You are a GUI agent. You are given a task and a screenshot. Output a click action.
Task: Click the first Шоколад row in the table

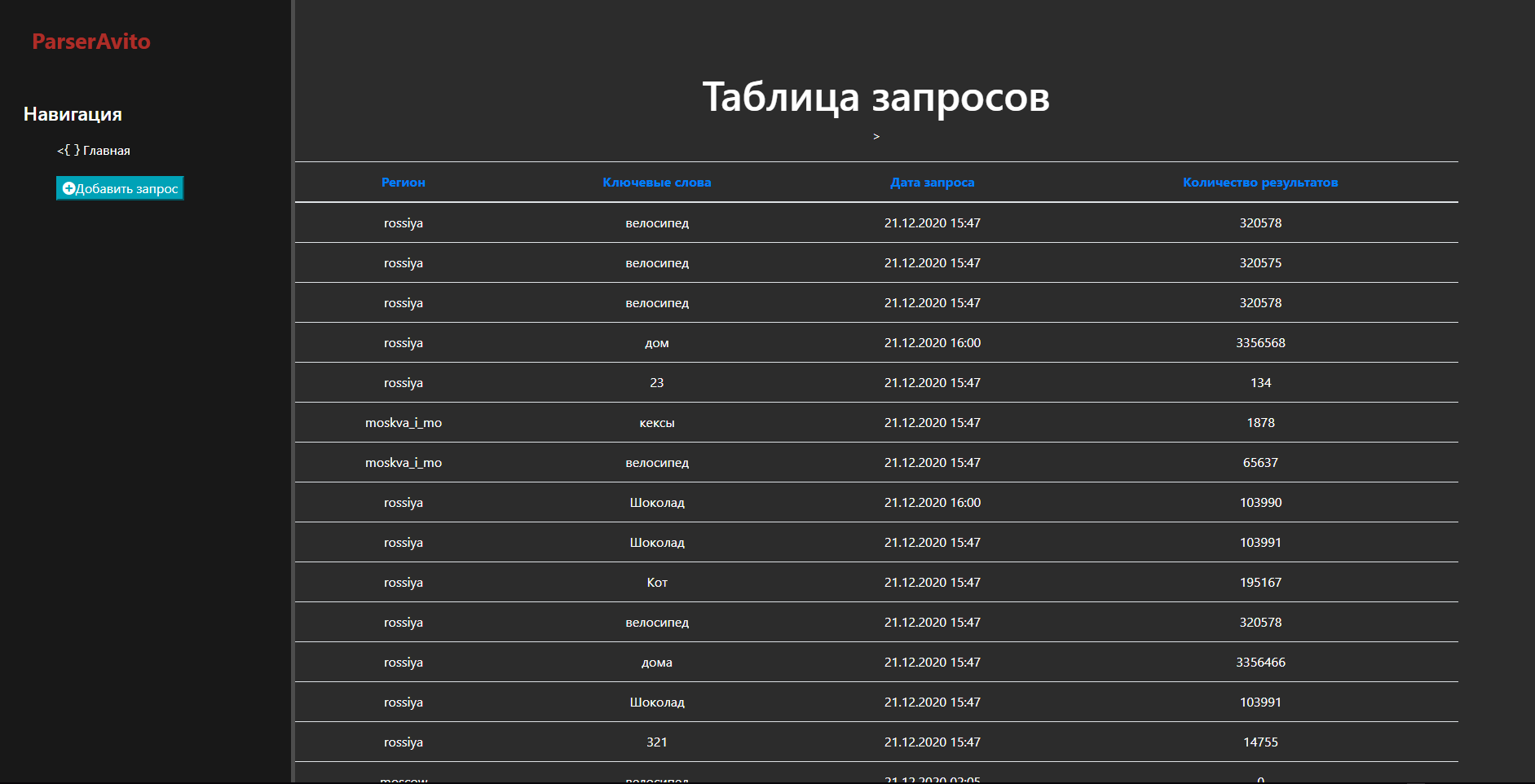657,502
